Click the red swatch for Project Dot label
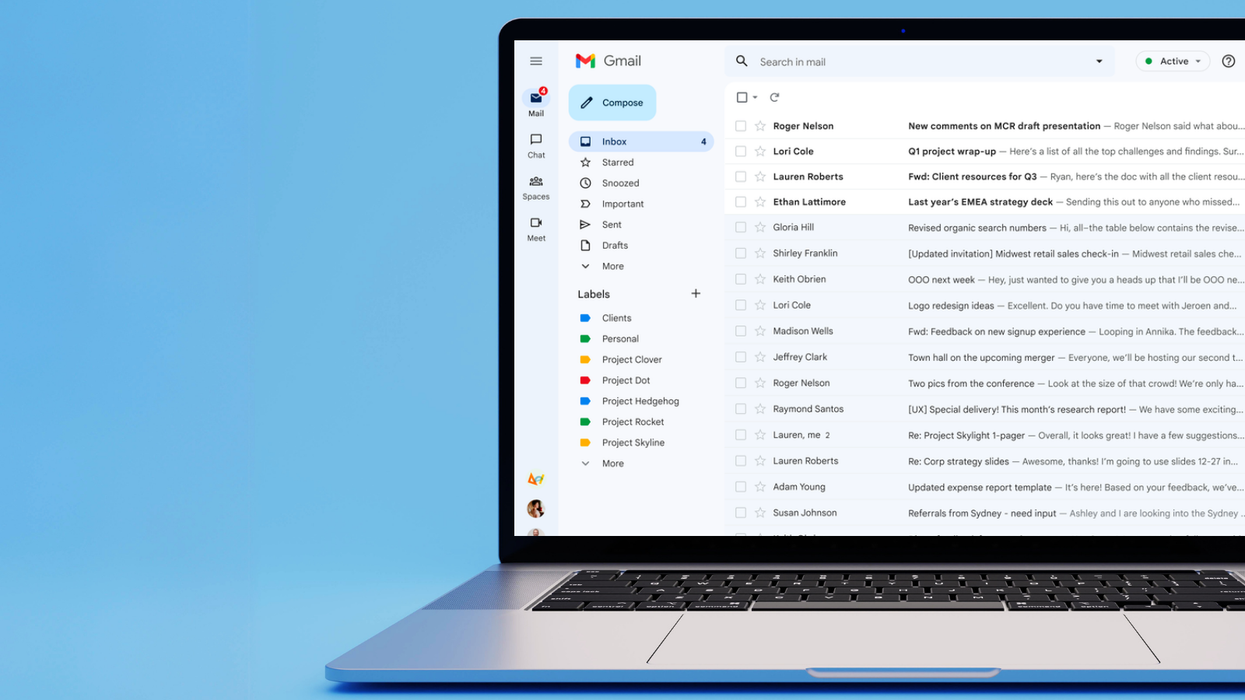This screenshot has height=700, width=1245. [x=585, y=380]
